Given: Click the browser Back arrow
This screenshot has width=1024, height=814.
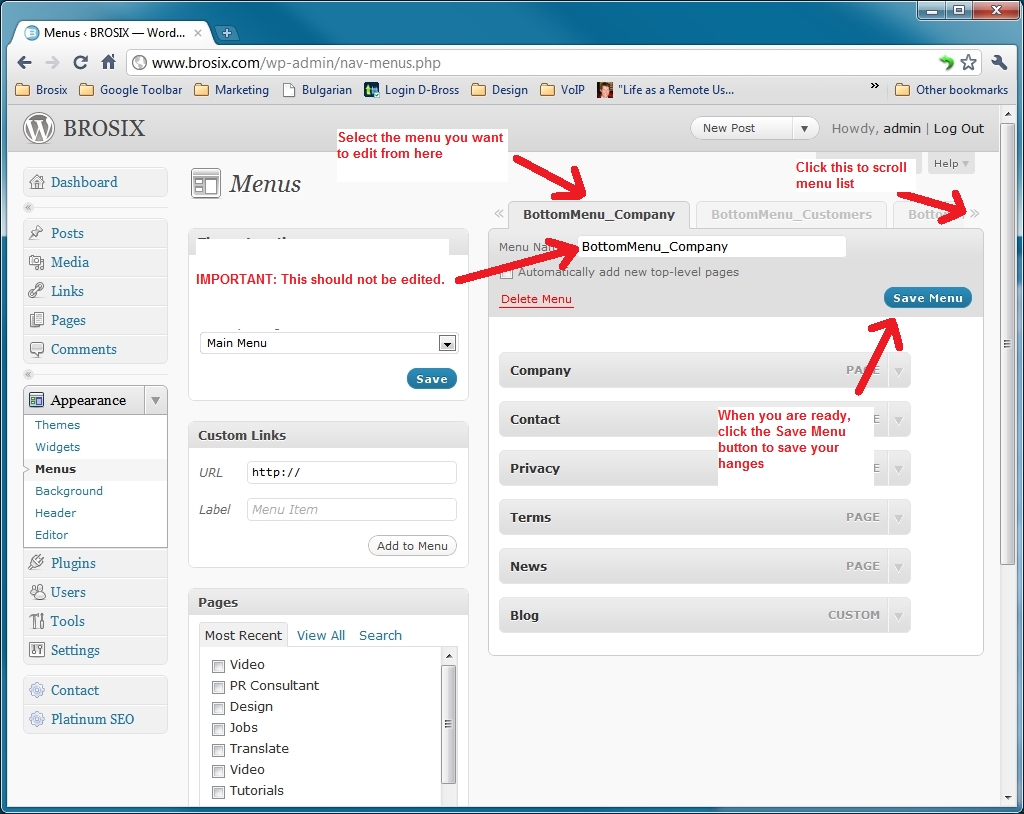Looking at the screenshot, I should (25, 63).
